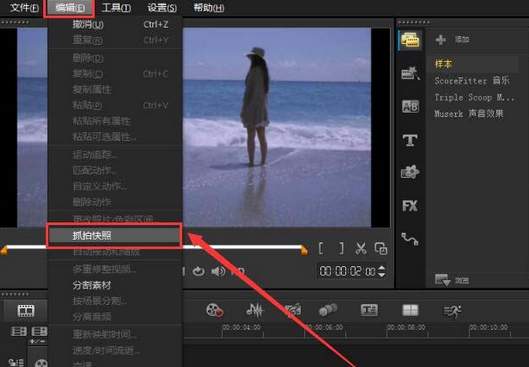
Task: Adjust the timecode stepper arrows
Action: coord(382,271)
